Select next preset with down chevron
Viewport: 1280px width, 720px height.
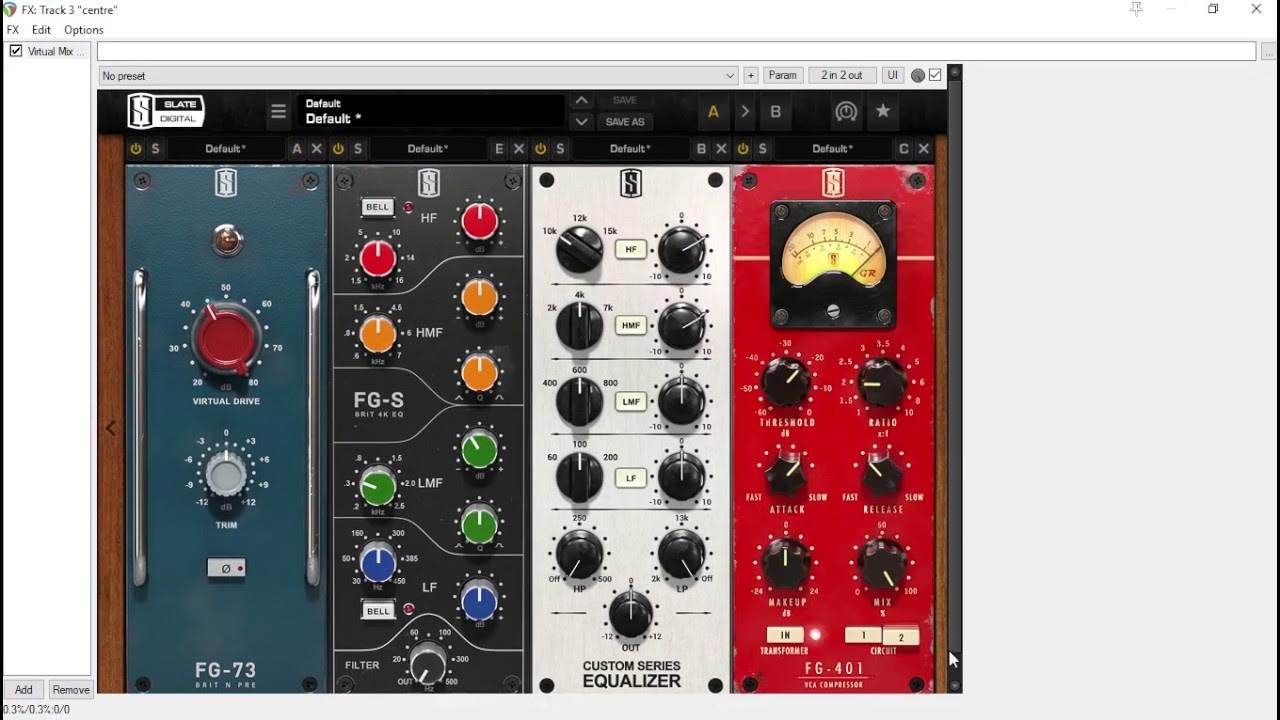coord(581,122)
